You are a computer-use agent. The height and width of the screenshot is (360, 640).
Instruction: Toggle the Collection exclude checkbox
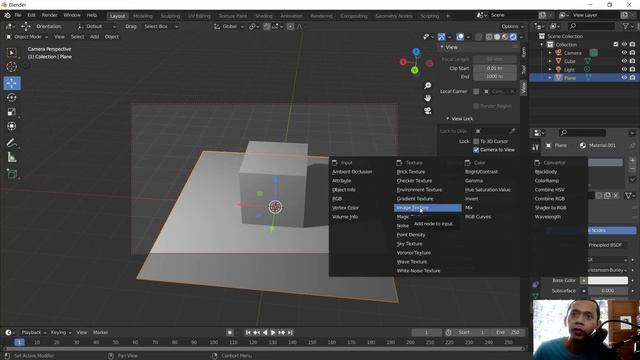pos(616,44)
